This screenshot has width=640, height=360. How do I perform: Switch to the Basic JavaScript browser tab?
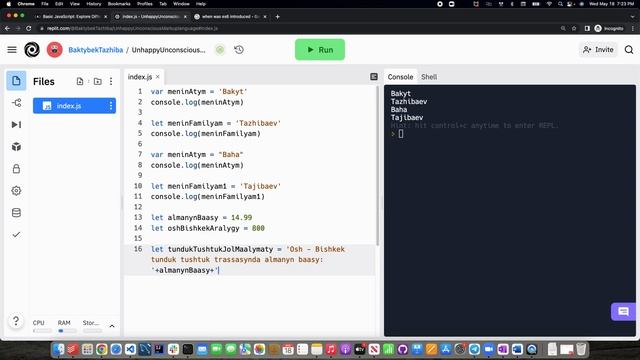click(x=71, y=17)
